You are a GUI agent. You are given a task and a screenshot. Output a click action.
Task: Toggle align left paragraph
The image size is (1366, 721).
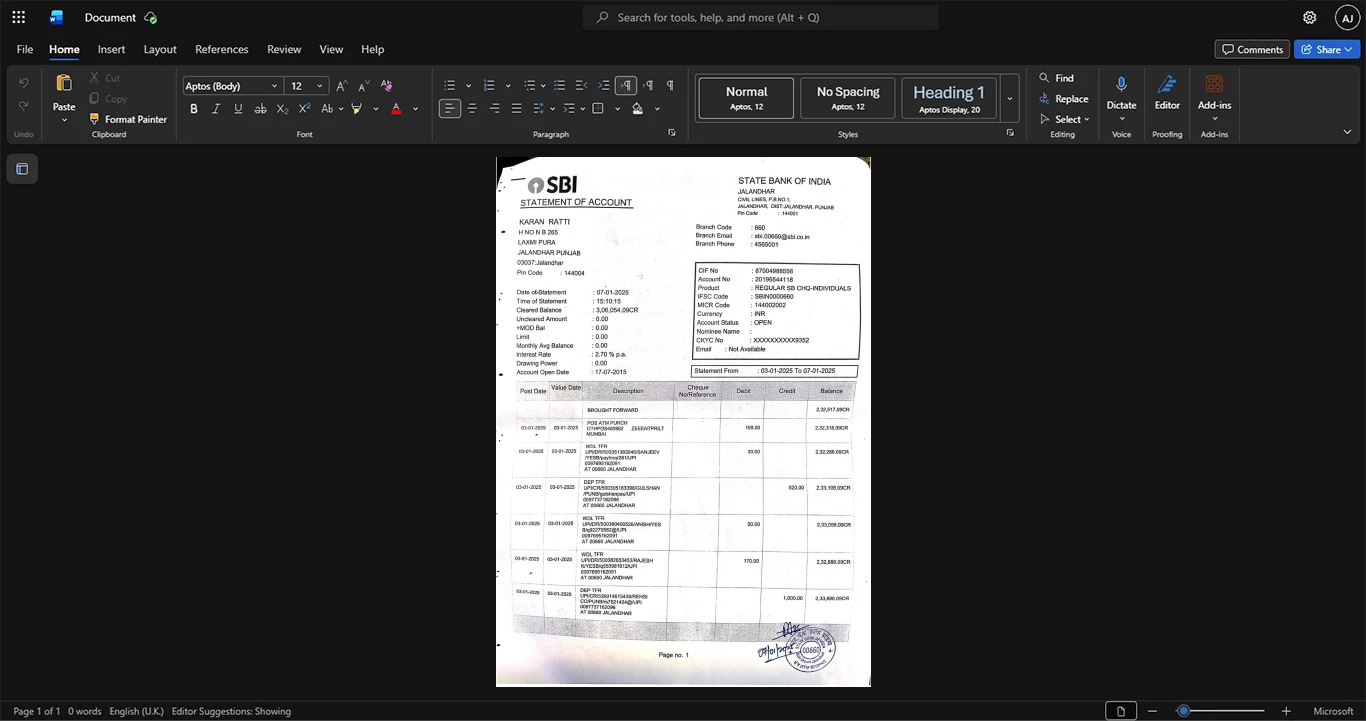tap(450, 108)
